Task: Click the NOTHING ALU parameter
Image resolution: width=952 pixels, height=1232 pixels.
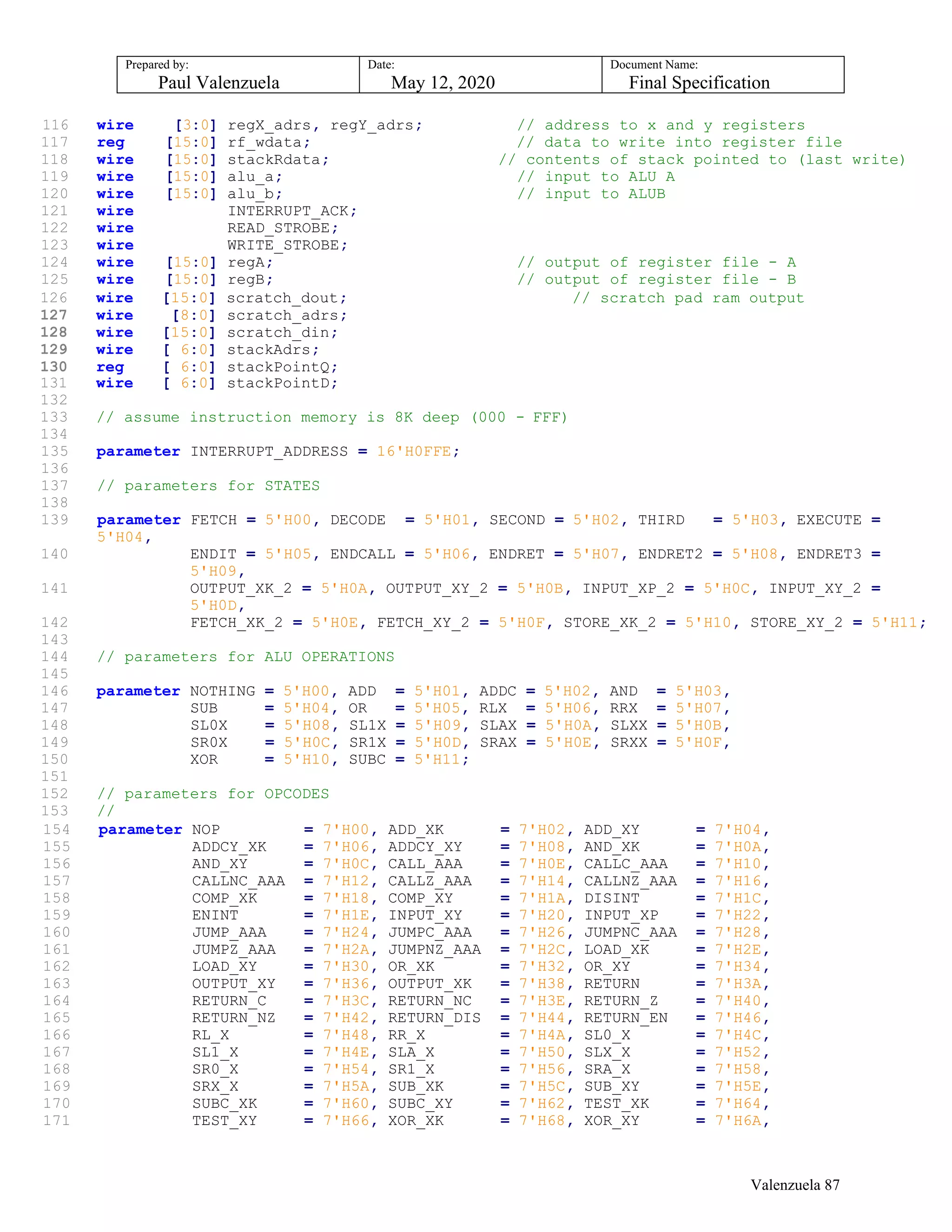Action: [222, 691]
